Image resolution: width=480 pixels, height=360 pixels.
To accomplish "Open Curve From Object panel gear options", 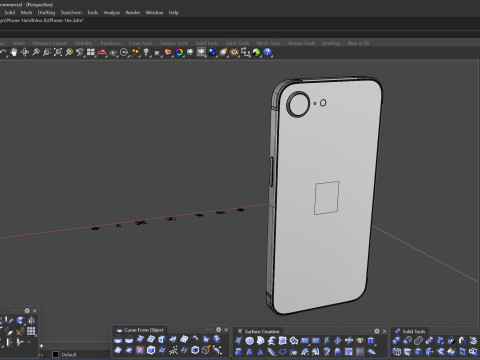I will (x=218, y=329).
